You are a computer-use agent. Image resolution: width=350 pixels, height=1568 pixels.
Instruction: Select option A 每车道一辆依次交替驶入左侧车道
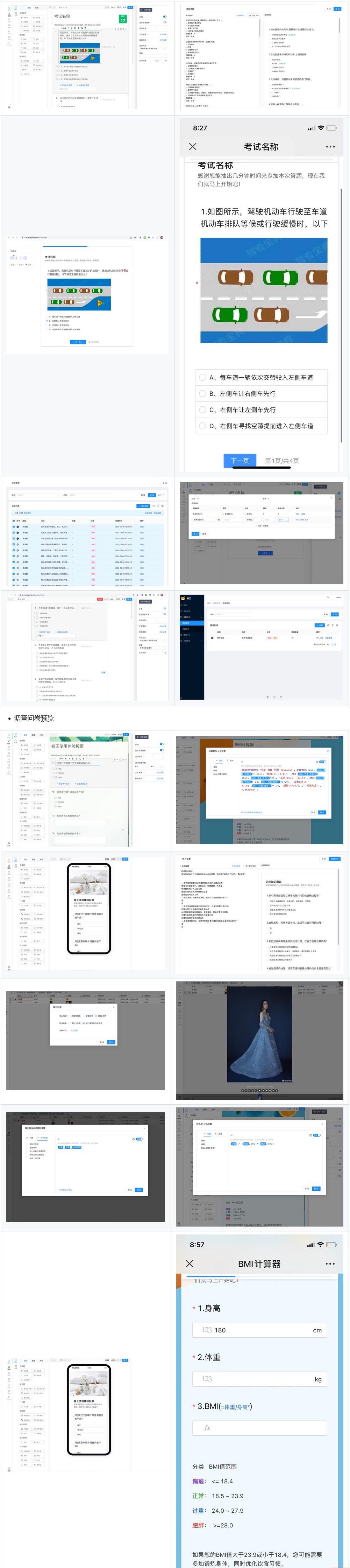(261, 377)
